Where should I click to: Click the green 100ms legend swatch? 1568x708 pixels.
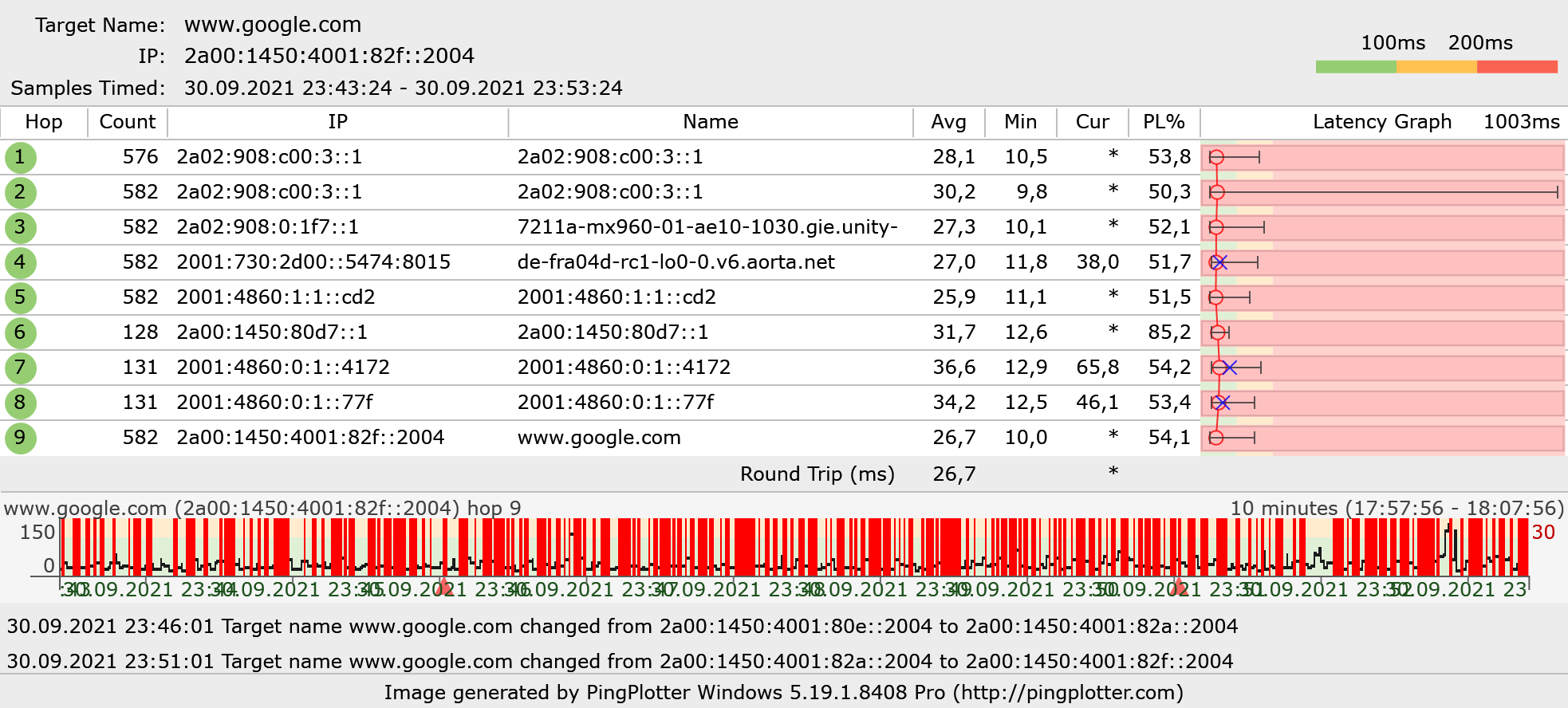[1355, 67]
